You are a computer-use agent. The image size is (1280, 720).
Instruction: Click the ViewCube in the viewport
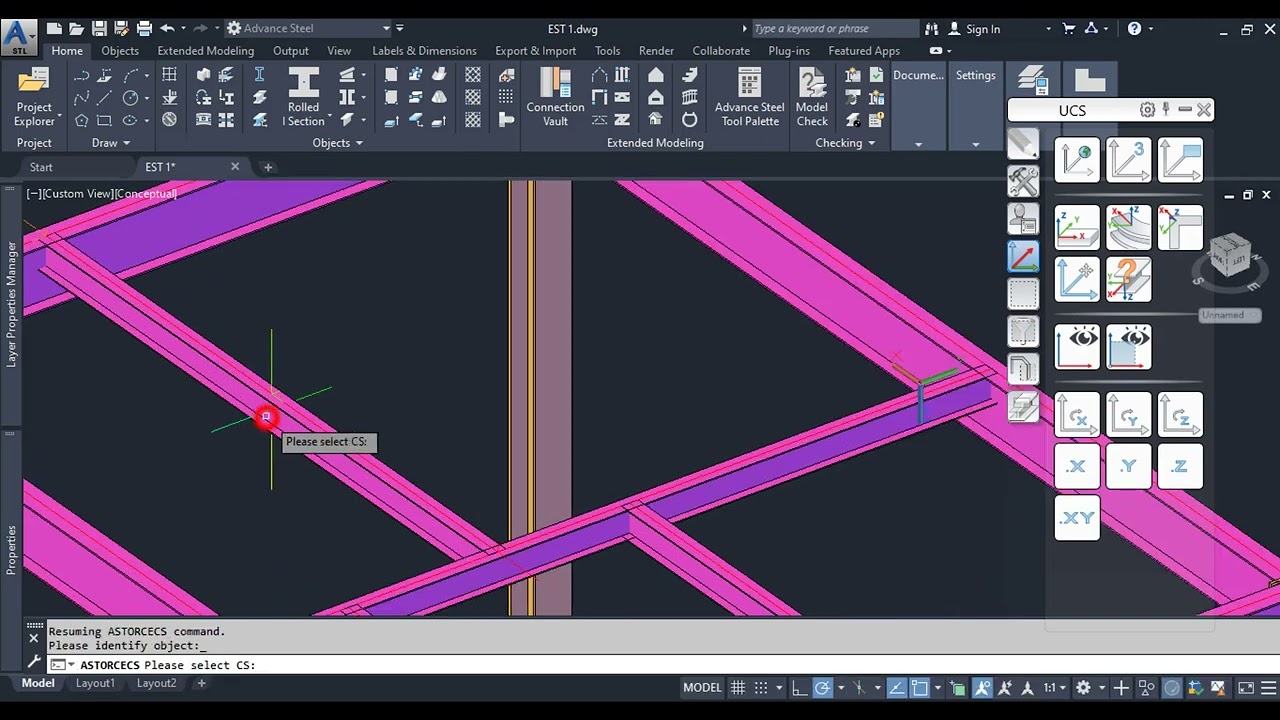point(1229,256)
